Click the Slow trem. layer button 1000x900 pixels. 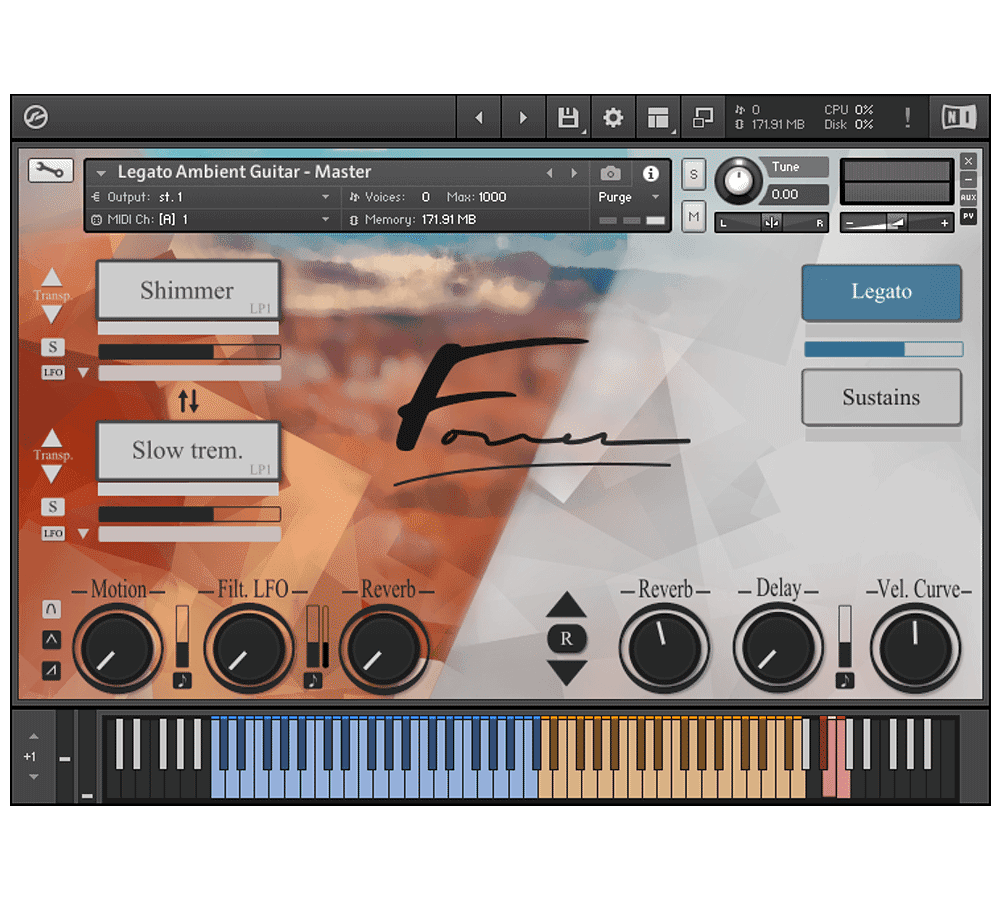pyautogui.click(x=187, y=451)
